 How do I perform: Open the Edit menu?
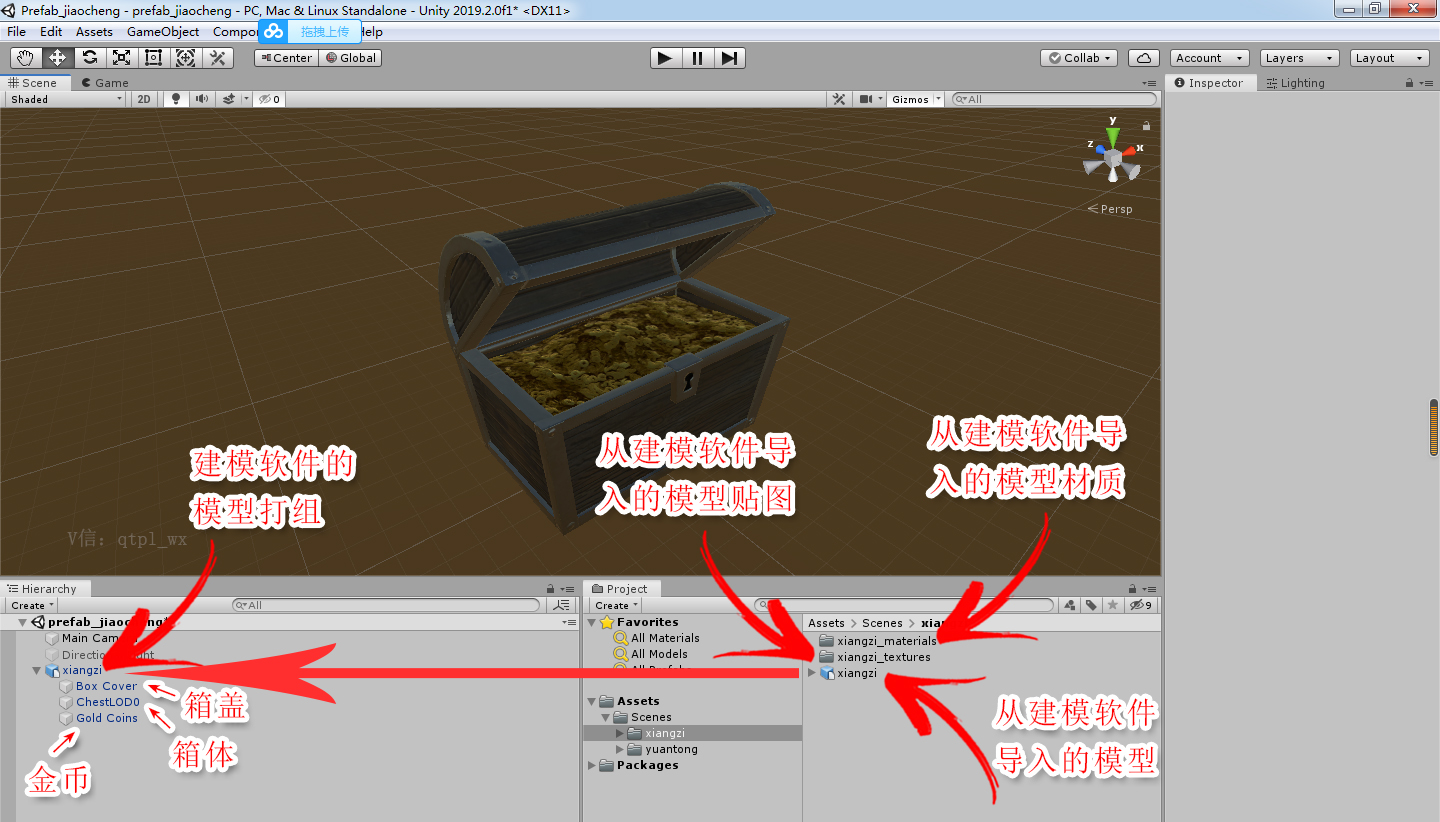pos(51,32)
